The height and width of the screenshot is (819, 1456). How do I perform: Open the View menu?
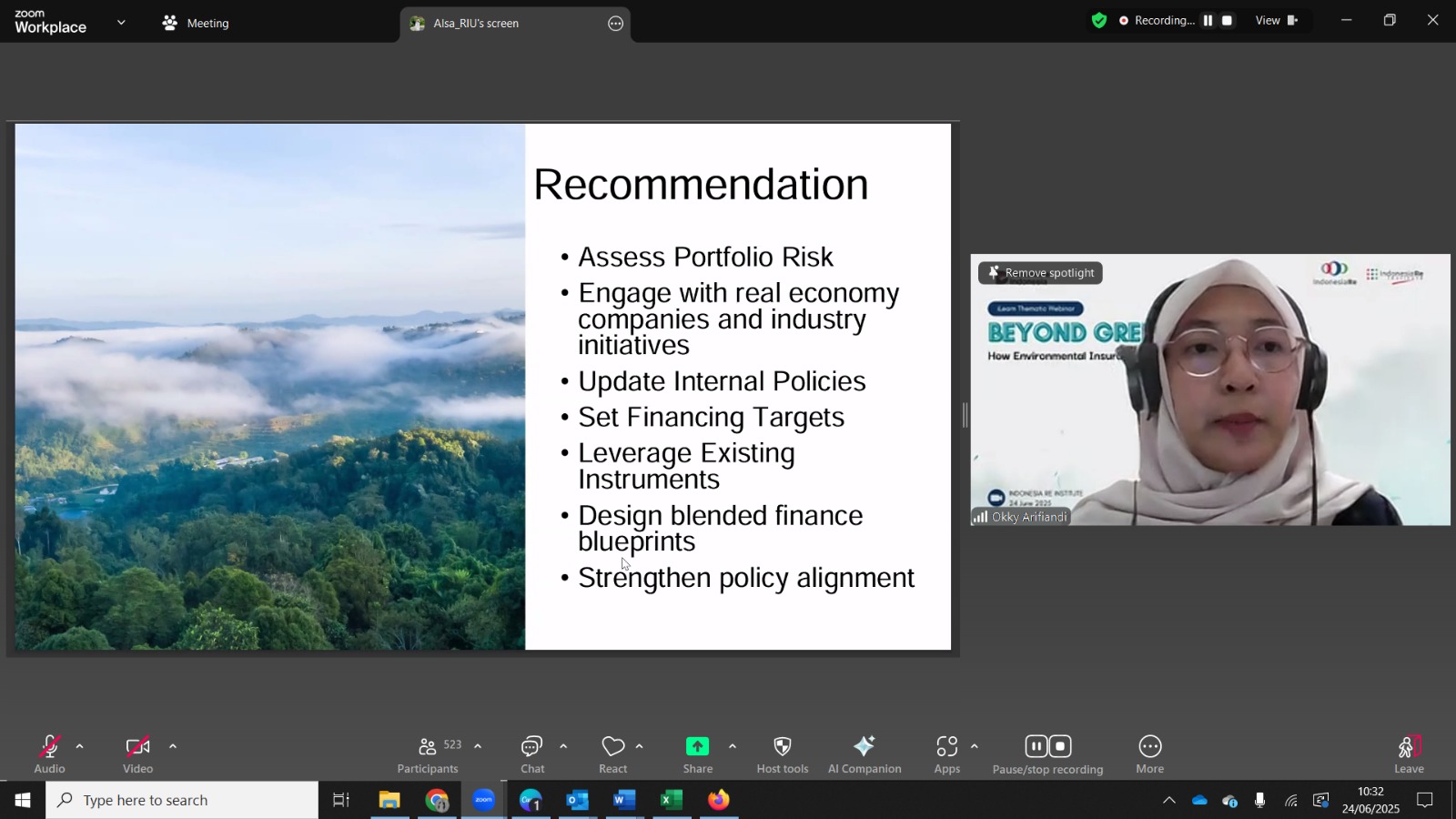pos(1277,20)
